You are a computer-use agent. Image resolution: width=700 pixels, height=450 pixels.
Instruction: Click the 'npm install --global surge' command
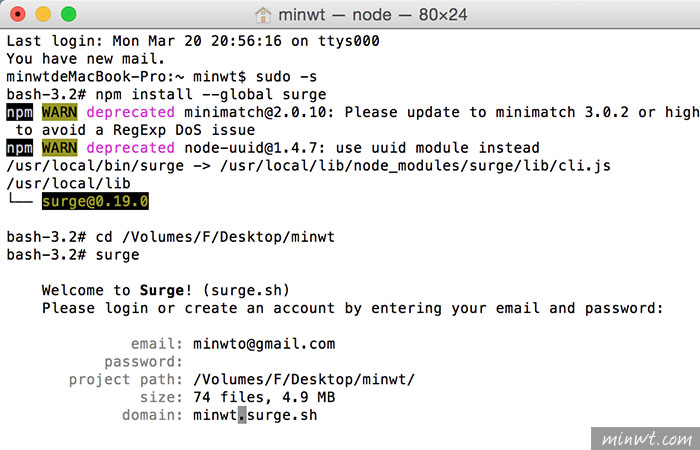(211, 95)
